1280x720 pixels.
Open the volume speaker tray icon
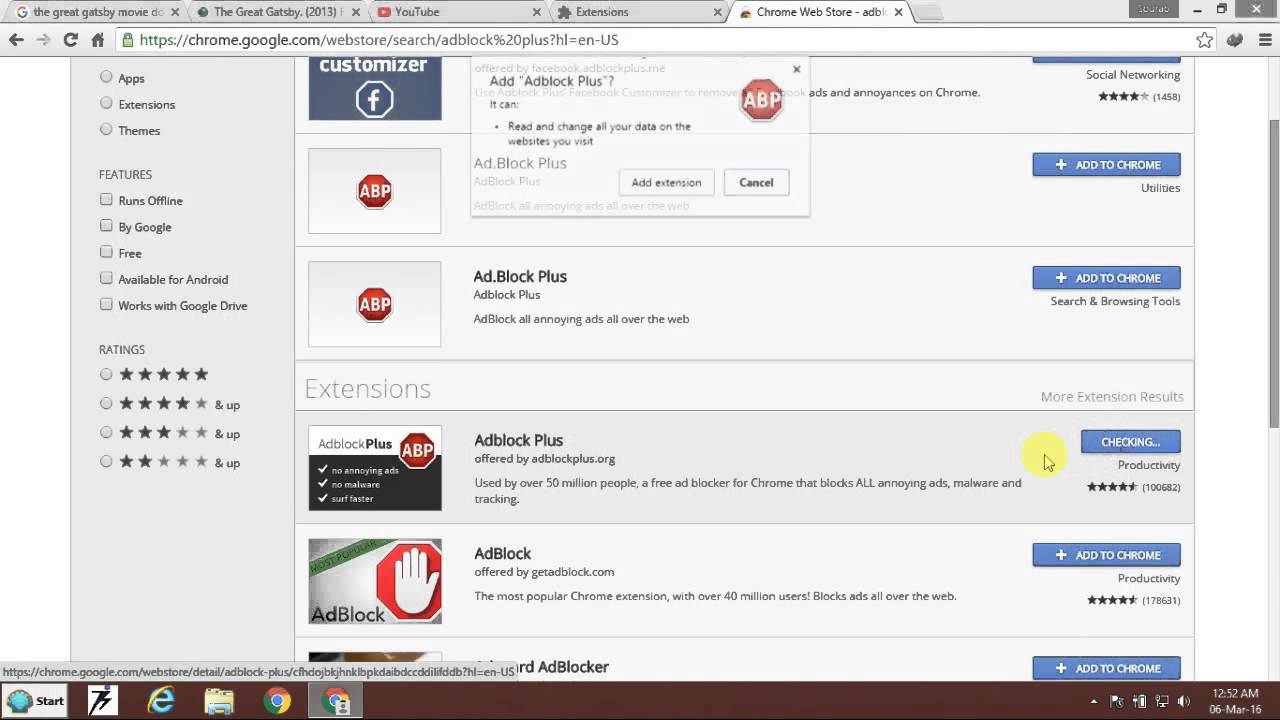(x=1184, y=701)
